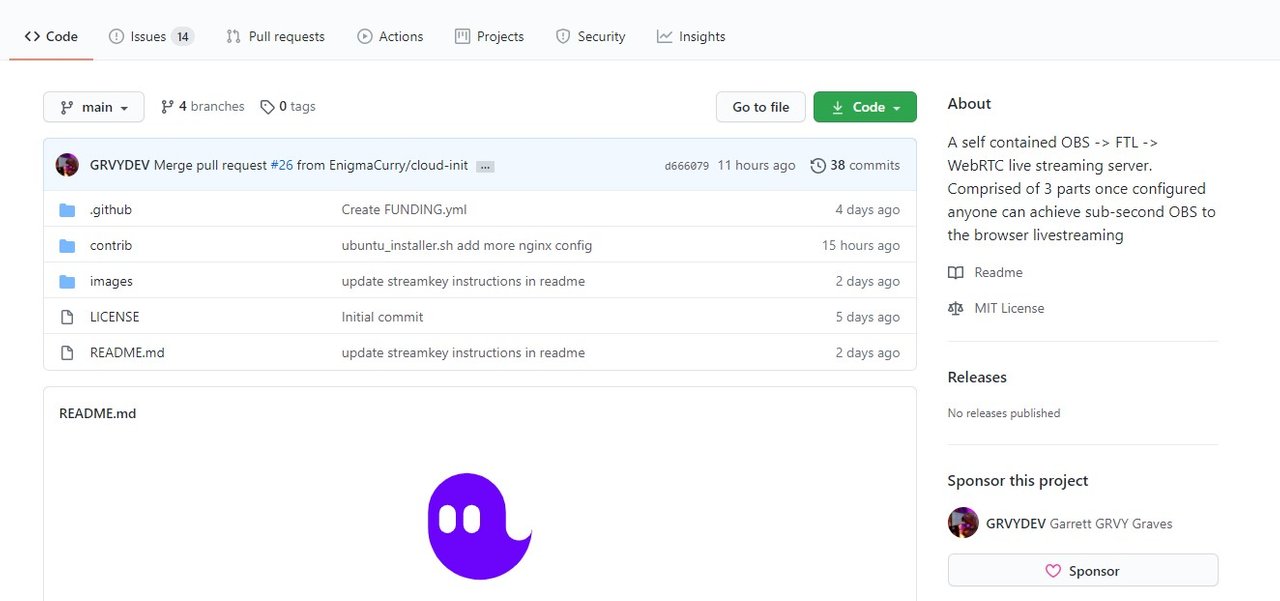Screen dimensions: 1280x601
Task: View the 4 branches link
Action: pyautogui.click(x=203, y=106)
